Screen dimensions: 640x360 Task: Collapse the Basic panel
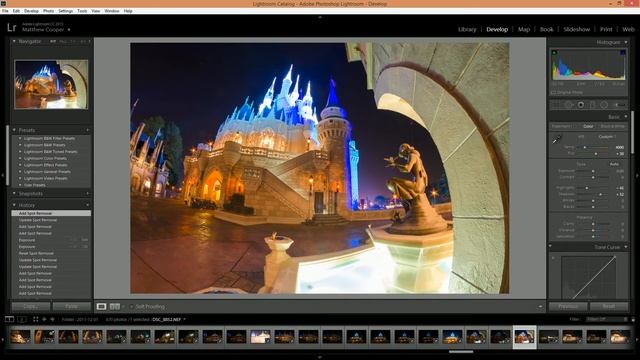[626, 117]
